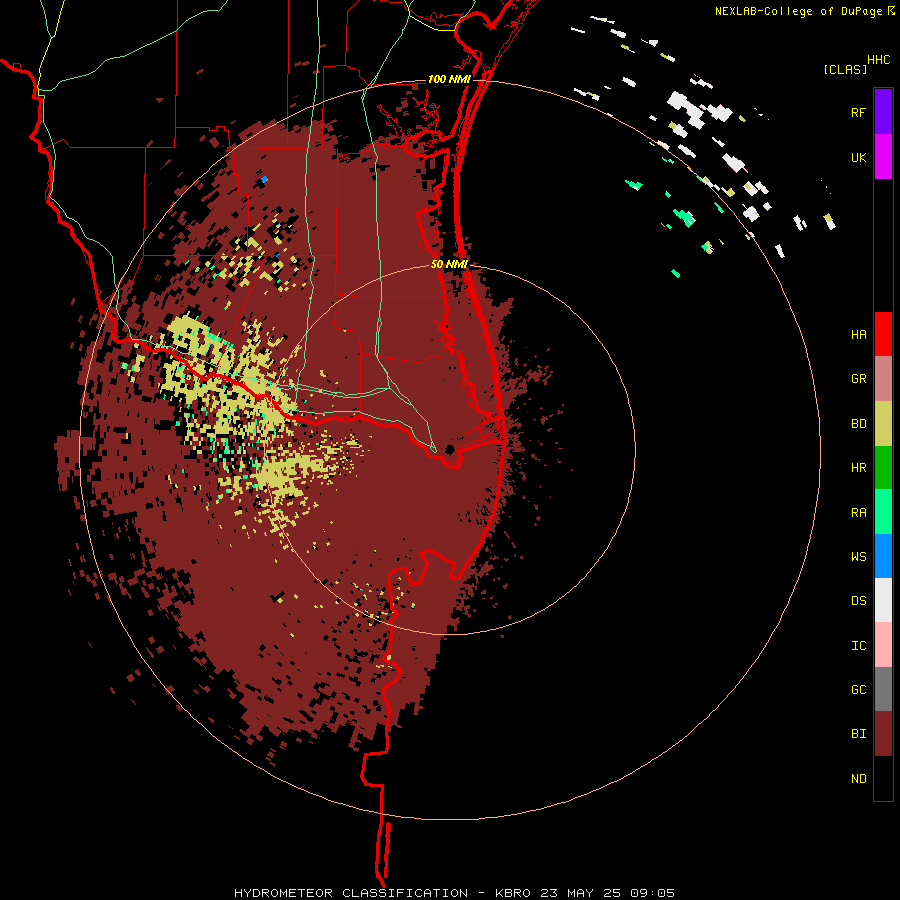Click the KBRO radar site black dot
The height and width of the screenshot is (900, 900).
[449, 449]
